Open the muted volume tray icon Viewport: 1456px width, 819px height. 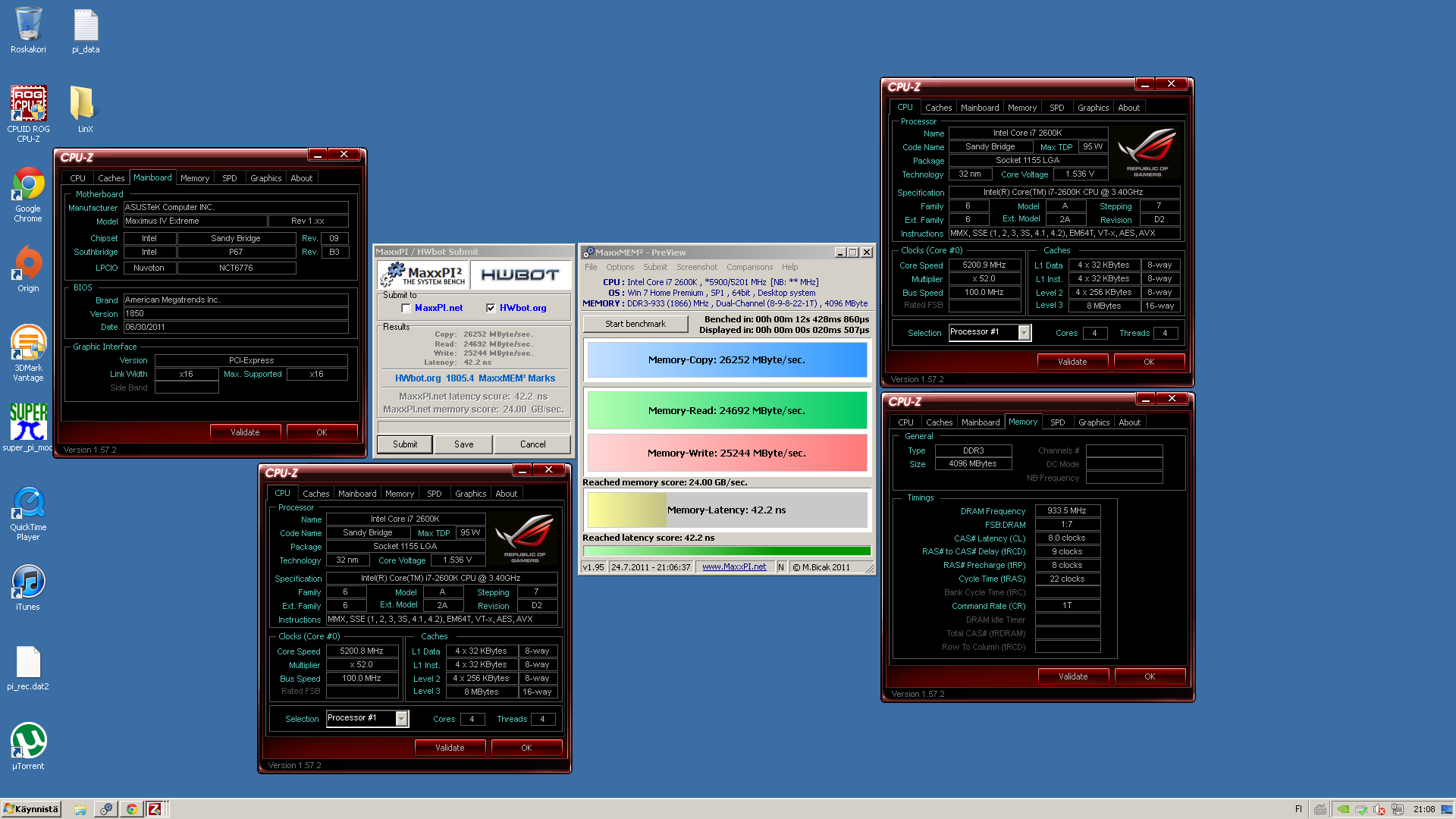tap(1379, 809)
